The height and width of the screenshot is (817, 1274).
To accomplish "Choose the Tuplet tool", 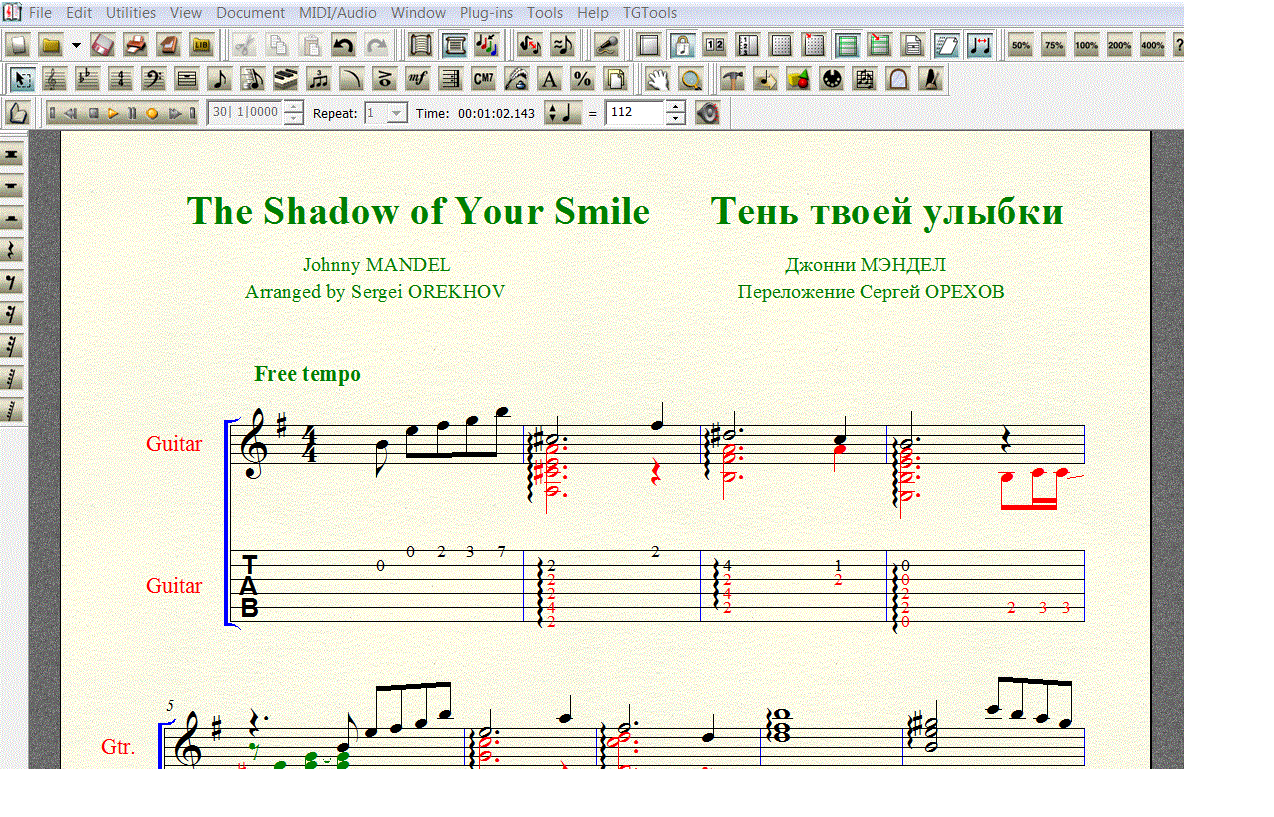I will [319, 79].
